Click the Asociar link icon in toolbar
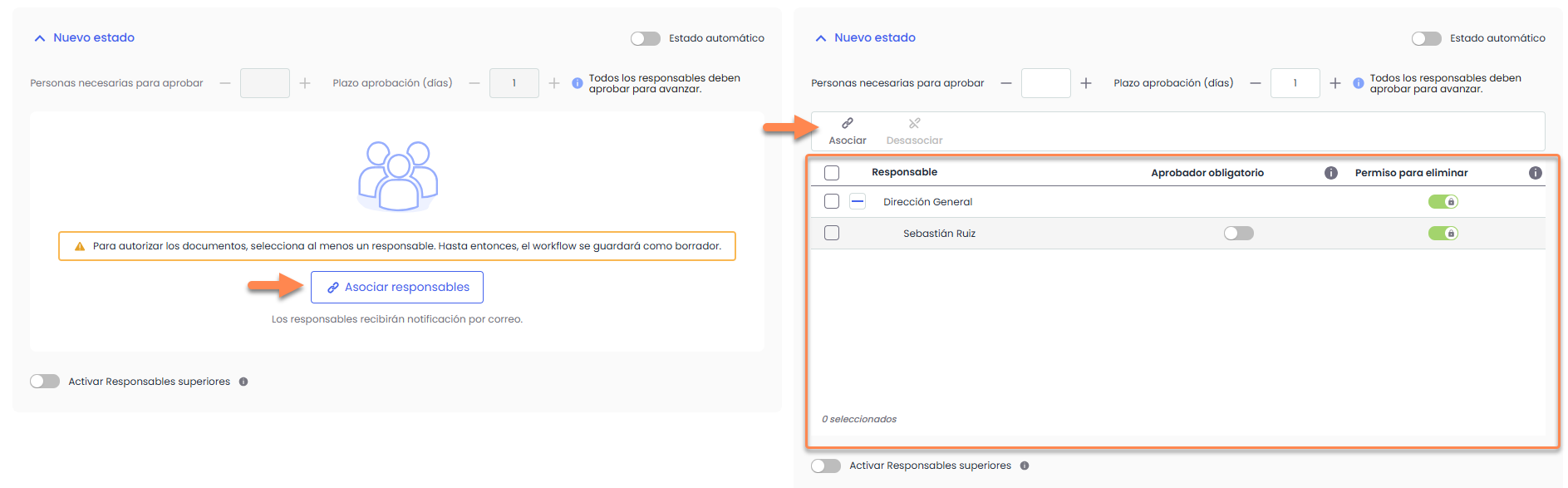This screenshot has width=1568, height=488. click(847, 124)
